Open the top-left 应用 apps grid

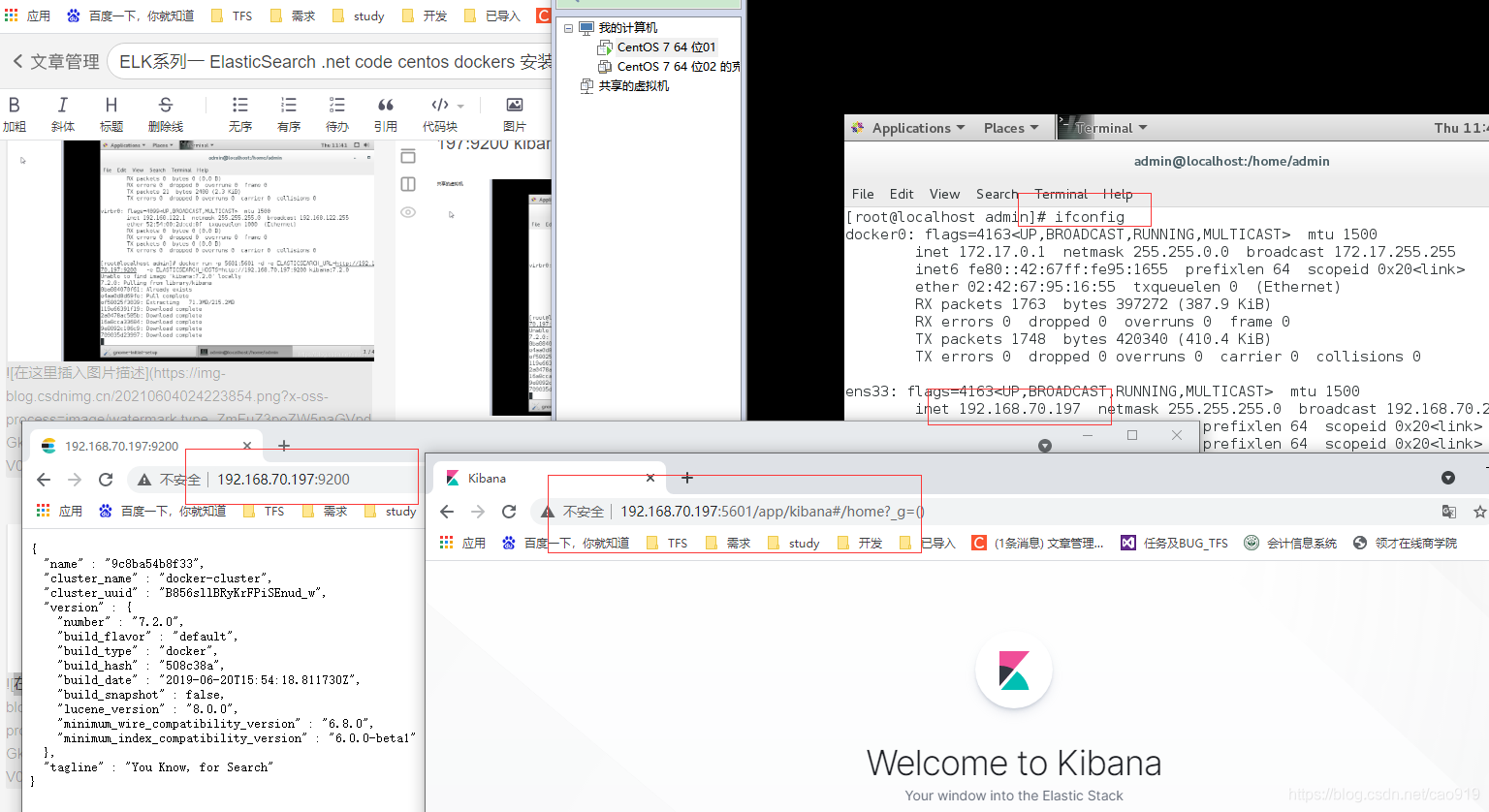click(x=27, y=16)
